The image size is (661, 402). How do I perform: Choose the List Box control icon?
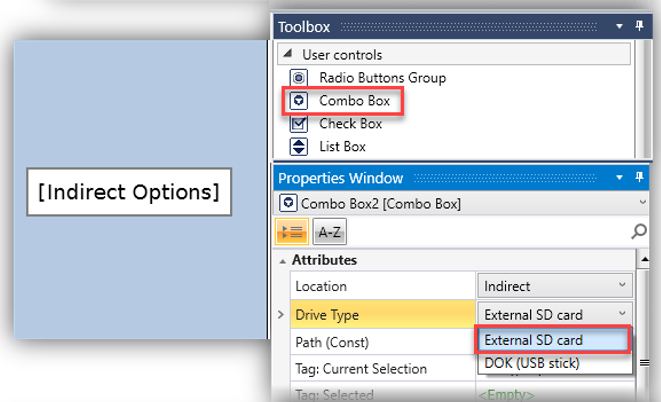tap(298, 147)
